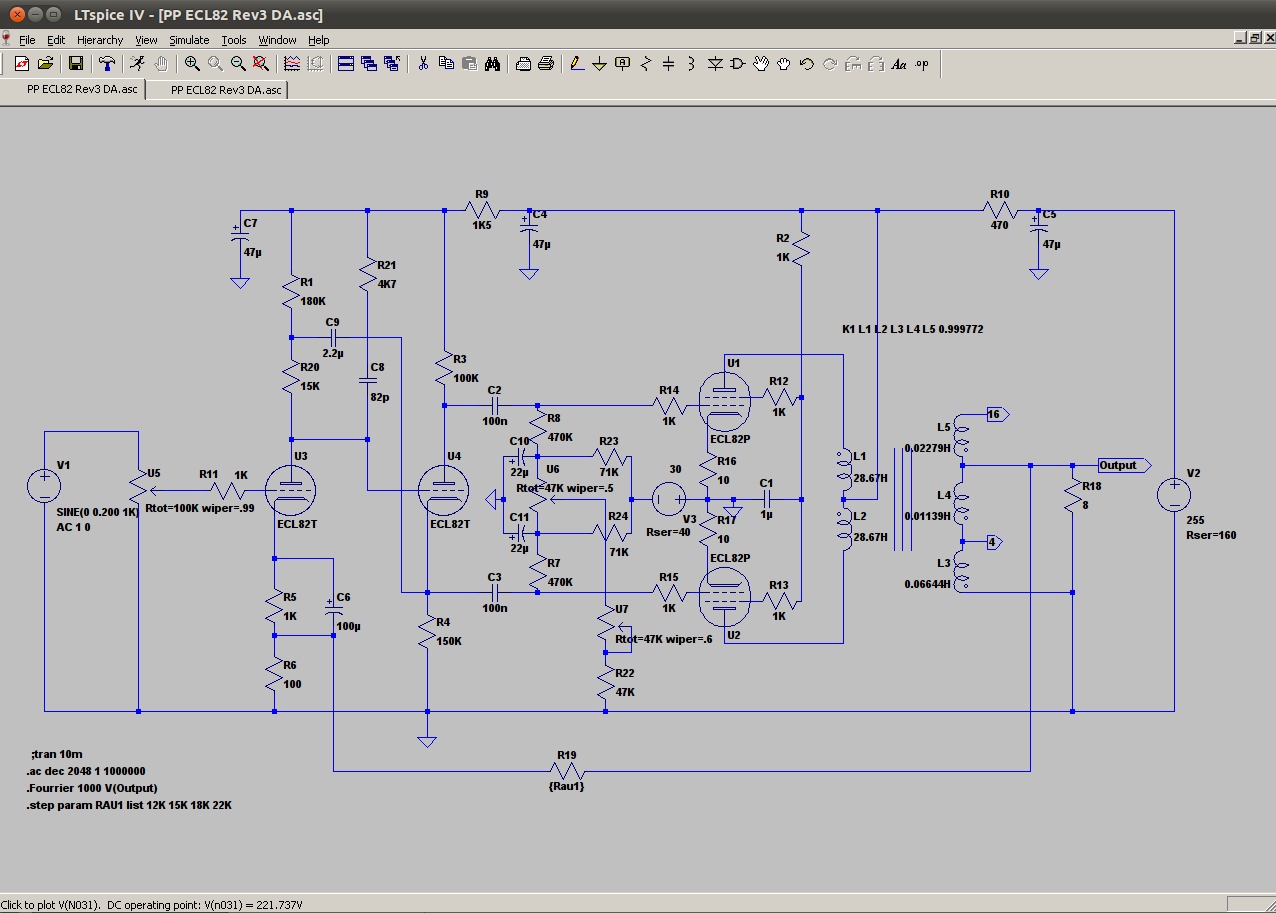Select the Label Net tool
The width and height of the screenshot is (1276, 913).
pyautogui.click(x=622, y=64)
